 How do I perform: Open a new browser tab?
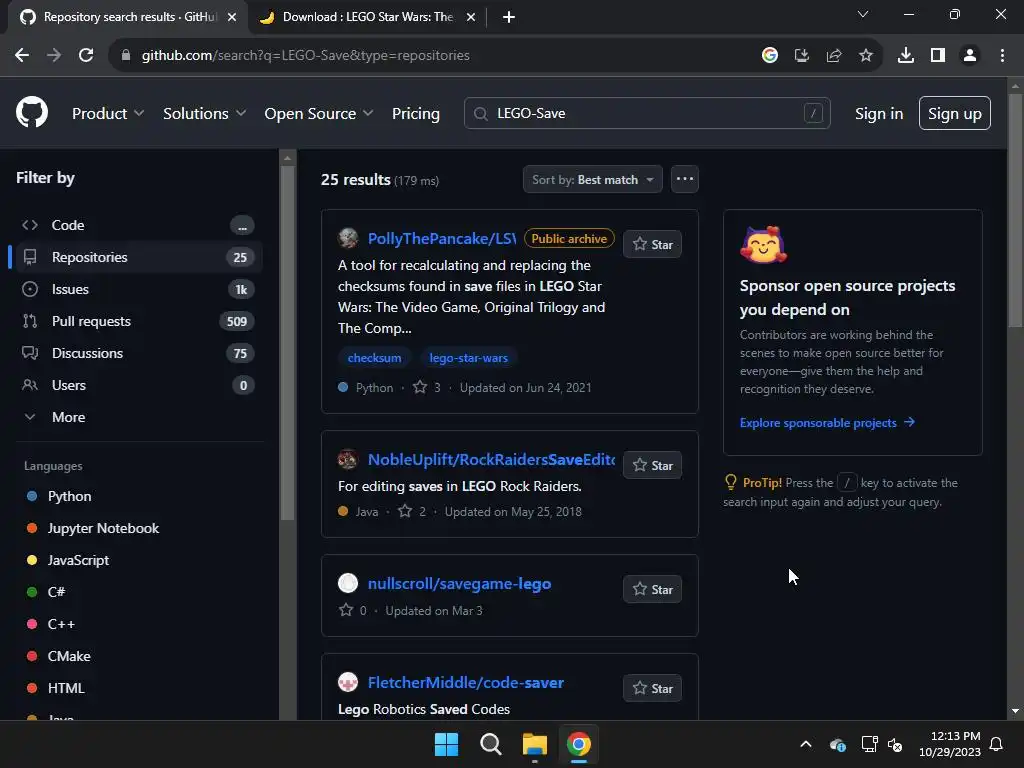coord(509,17)
